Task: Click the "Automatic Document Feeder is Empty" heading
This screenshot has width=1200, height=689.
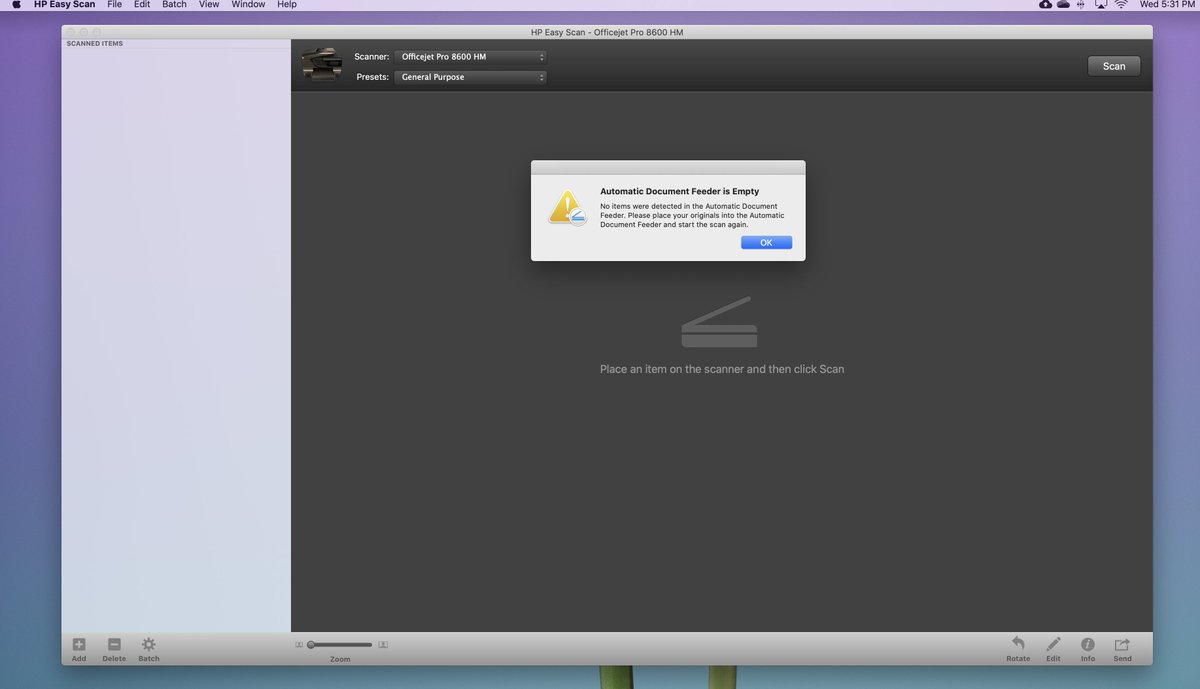Action: (x=679, y=191)
